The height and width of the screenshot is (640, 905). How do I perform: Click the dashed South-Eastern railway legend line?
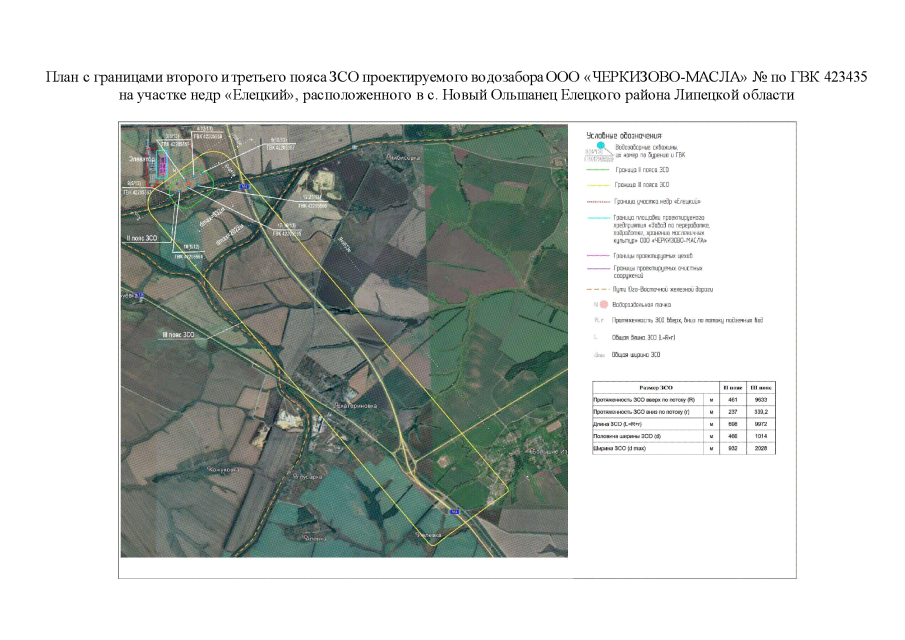tap(600, 287)
